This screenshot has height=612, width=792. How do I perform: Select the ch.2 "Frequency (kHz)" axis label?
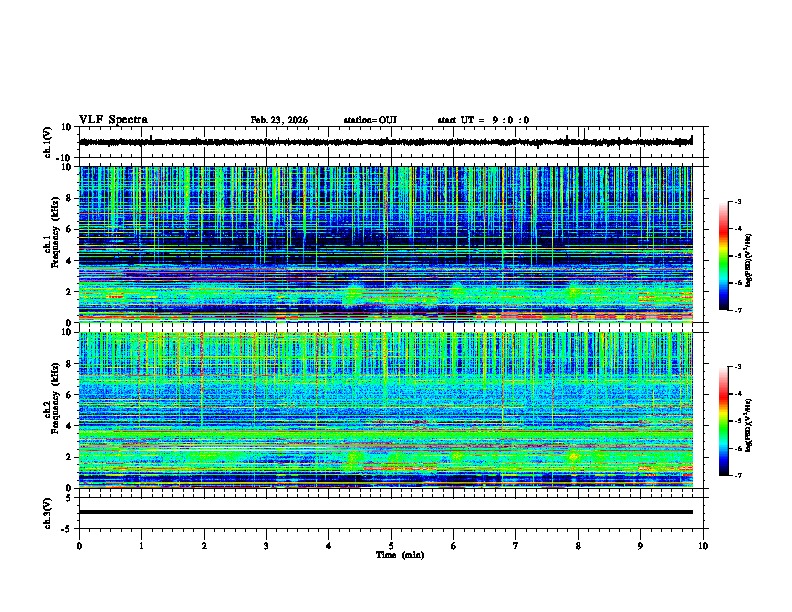pos(55,398)
